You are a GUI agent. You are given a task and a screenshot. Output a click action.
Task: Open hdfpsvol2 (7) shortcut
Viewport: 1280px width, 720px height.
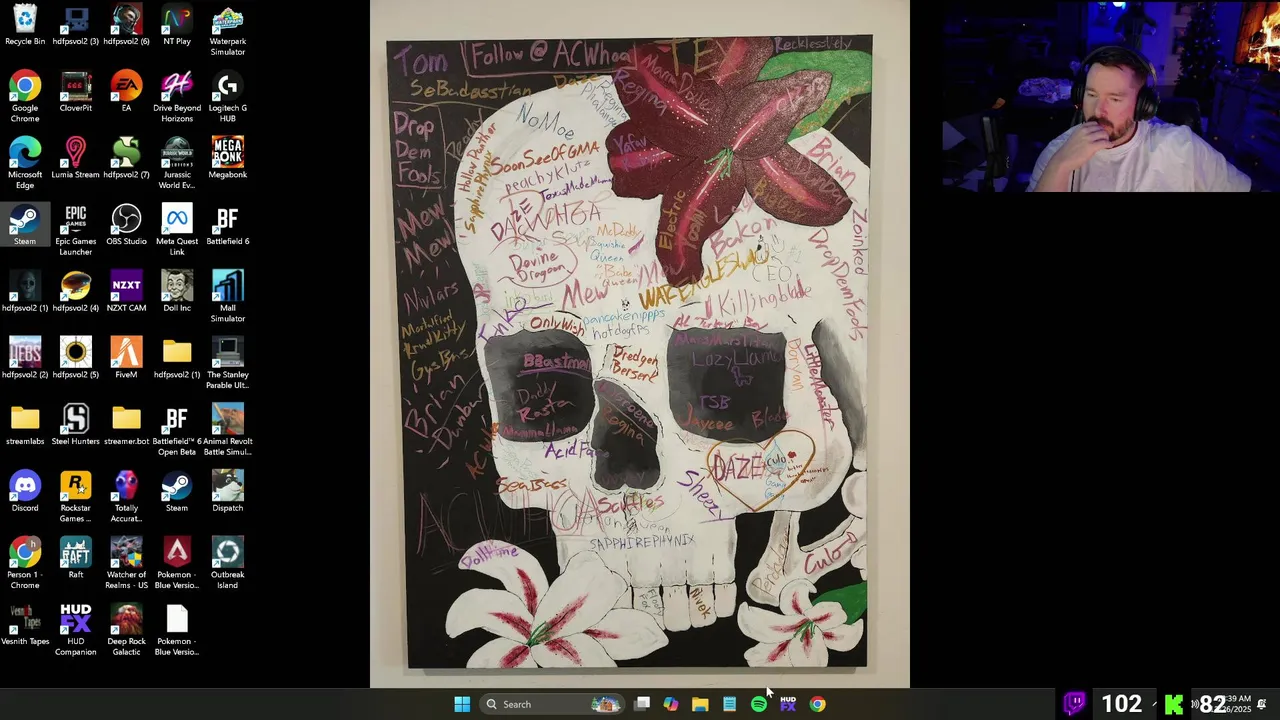pyautogui.click(x=126, y=159)
